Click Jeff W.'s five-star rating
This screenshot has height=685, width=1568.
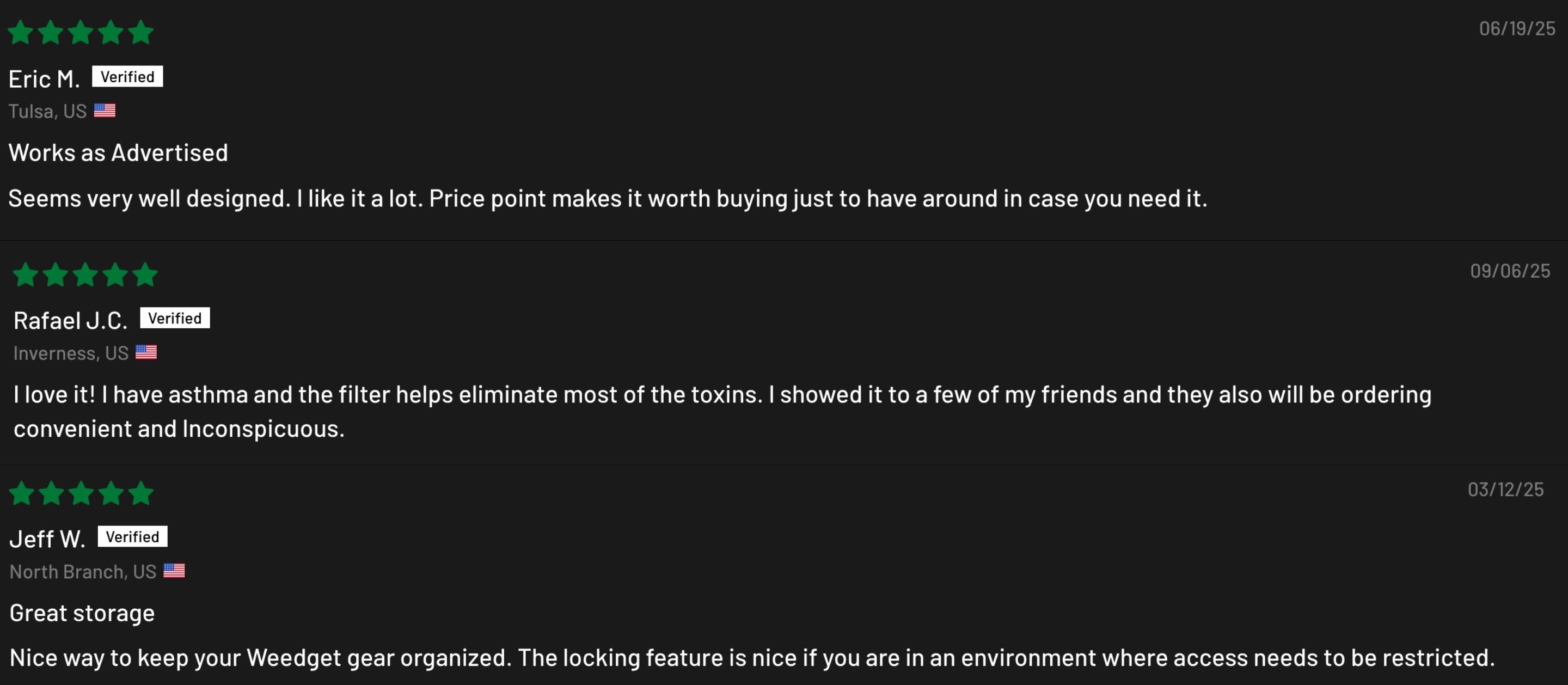pos(81,493)
